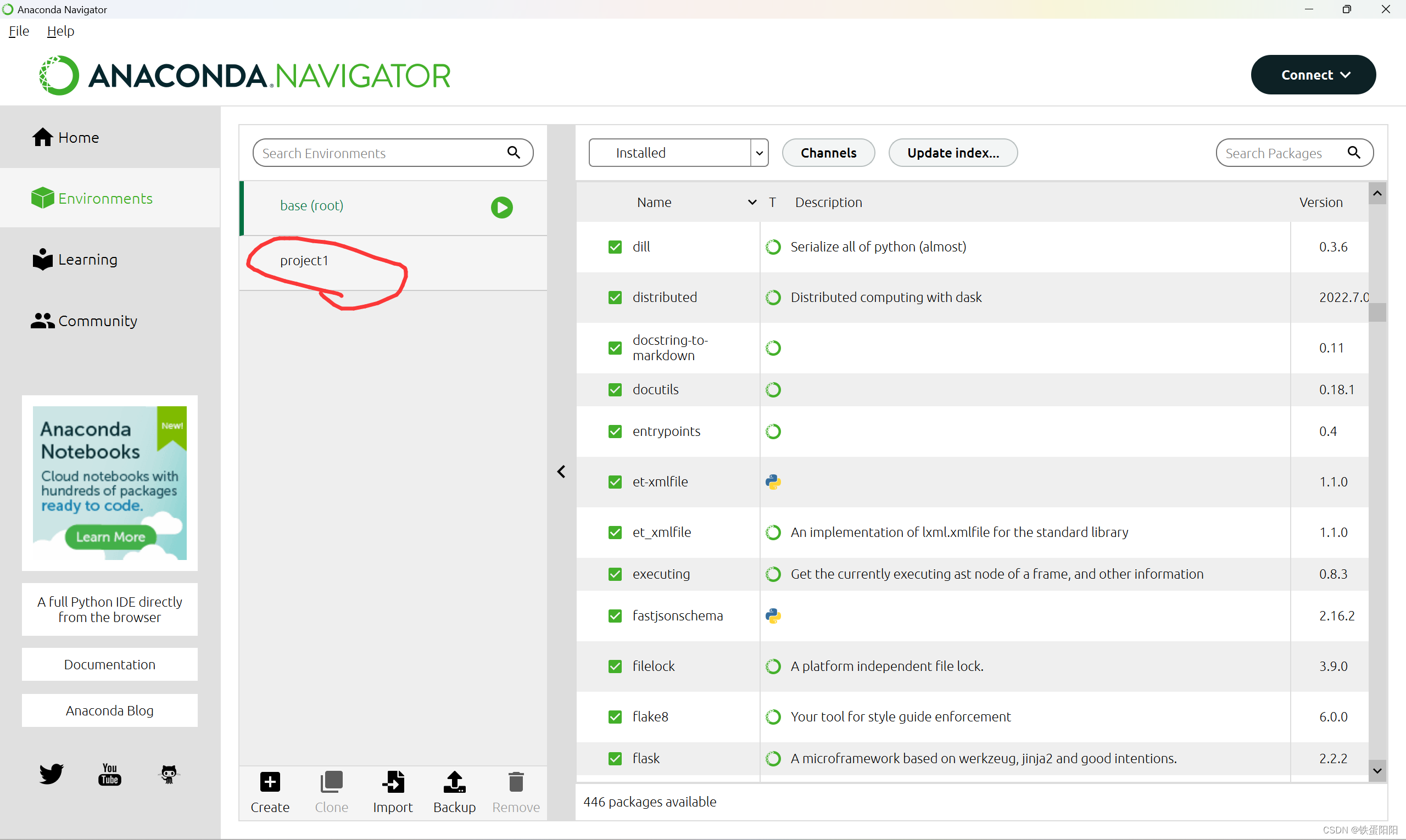Go to the Home sidebar page
1406x840 pixels.
[x=66, y=138]
